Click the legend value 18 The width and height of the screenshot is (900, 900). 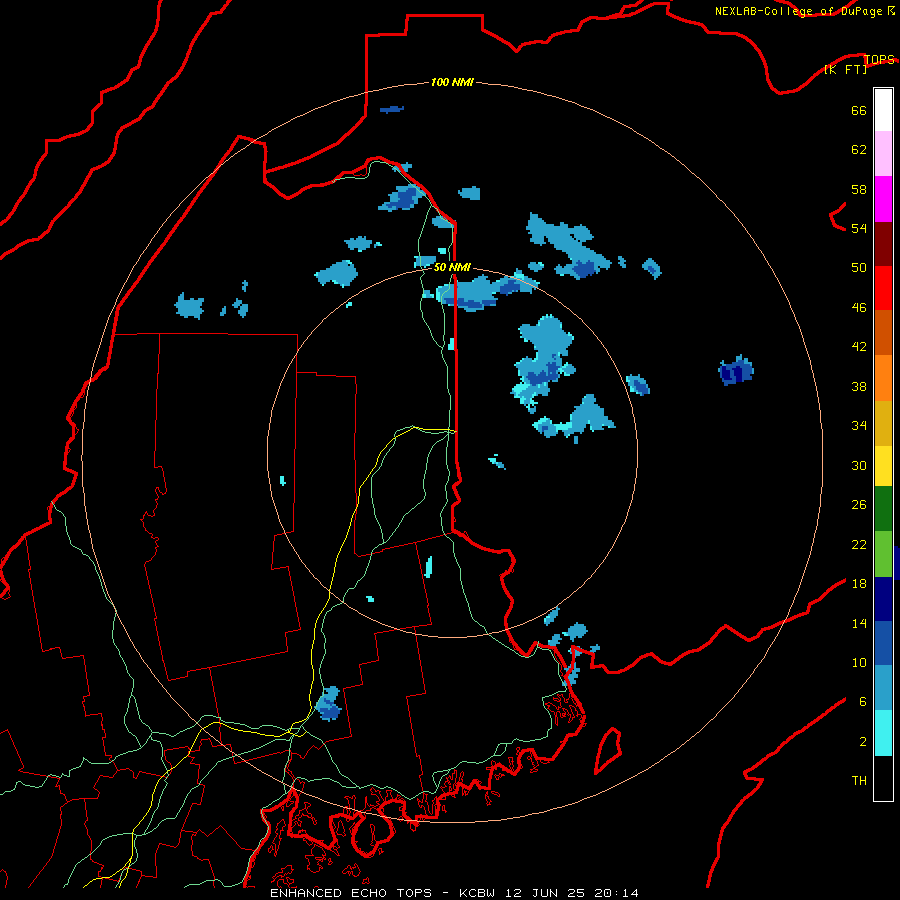pos(859,584)
